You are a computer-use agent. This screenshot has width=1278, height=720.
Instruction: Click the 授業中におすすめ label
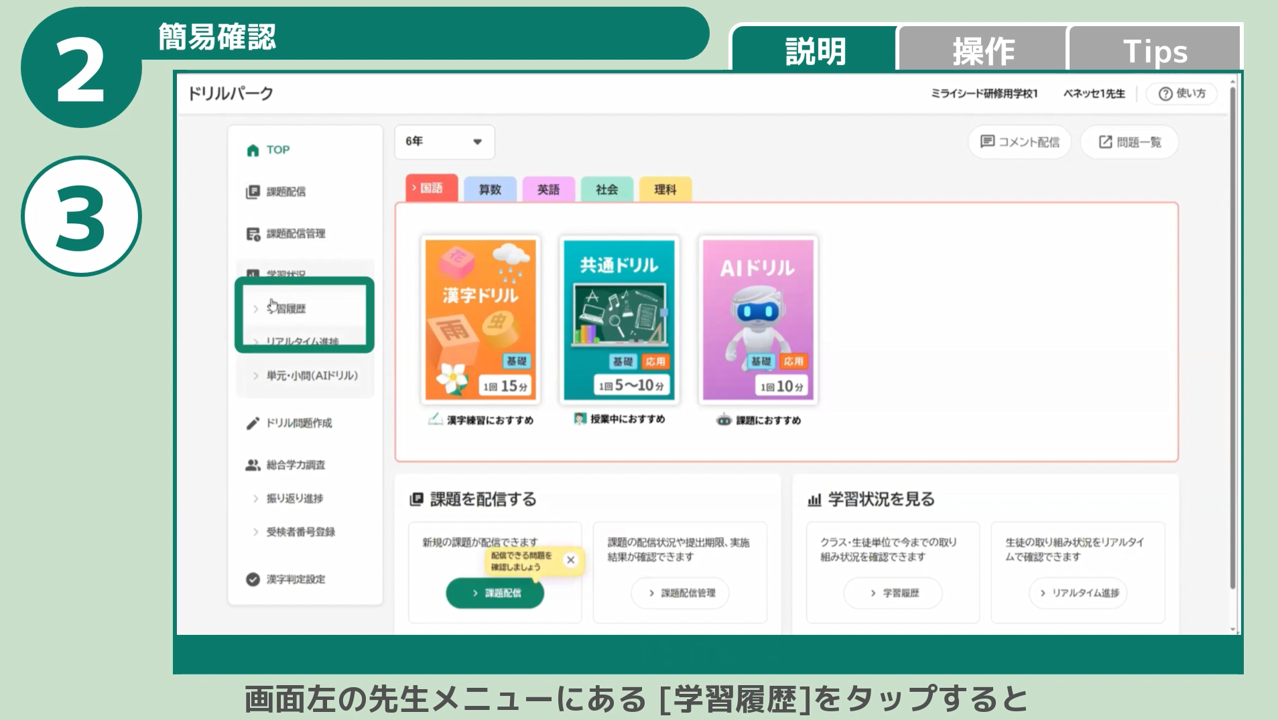pos(628,420)
